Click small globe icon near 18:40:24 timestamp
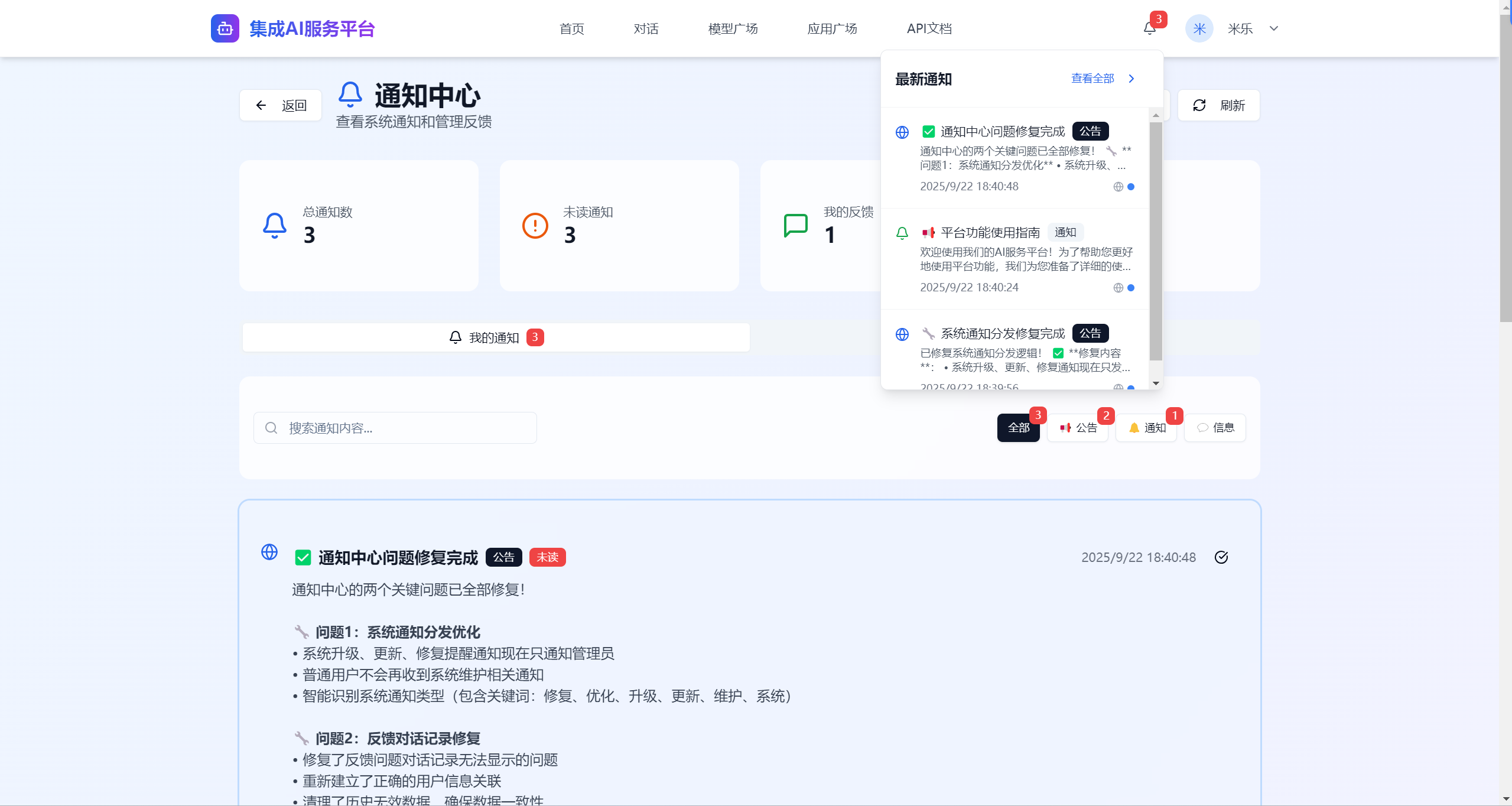Viewport: 1512px width, 806px height. 1118,288
